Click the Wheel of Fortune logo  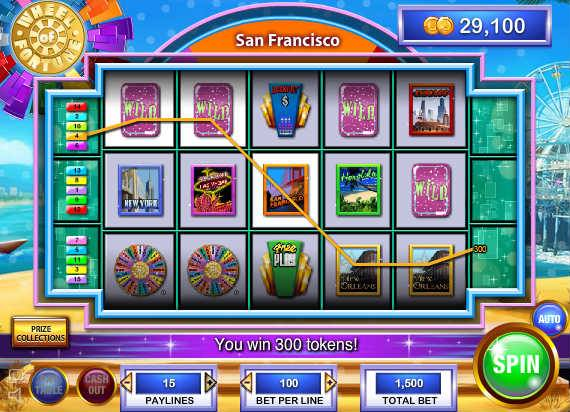47,38
